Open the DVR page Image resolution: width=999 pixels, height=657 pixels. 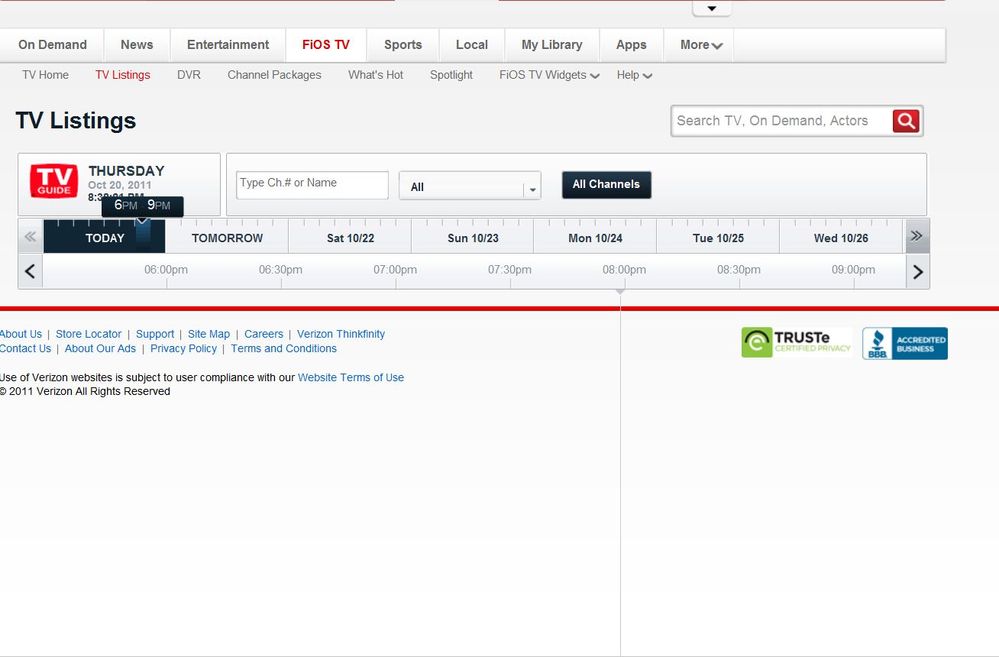tap(189, 75)
